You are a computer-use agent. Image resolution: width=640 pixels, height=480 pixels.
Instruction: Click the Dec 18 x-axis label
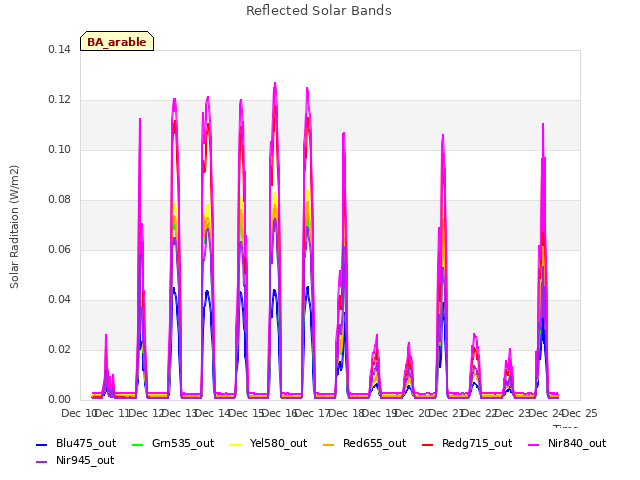(x=347, y=413)
